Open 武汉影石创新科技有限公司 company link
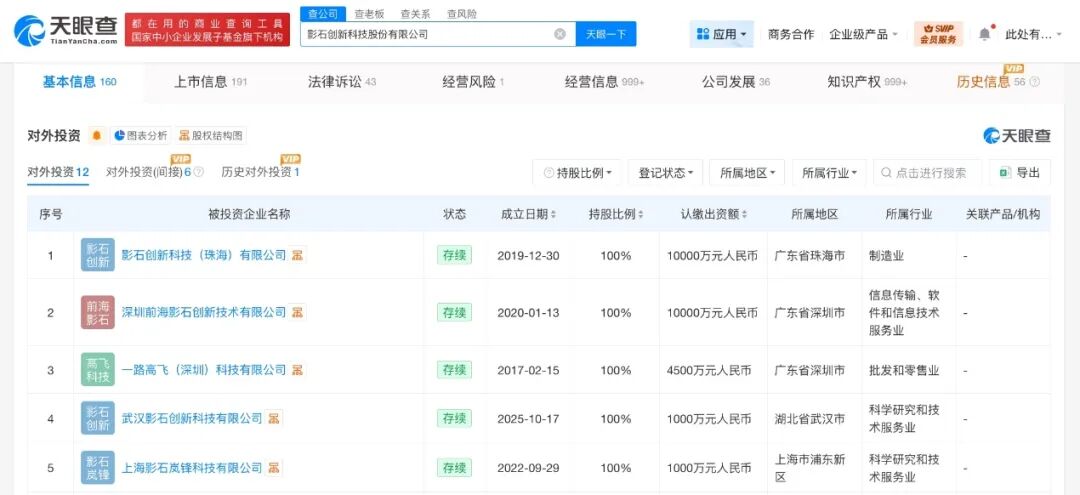The height and width of the screenshot is (495, 1080). click(x=191, y=418)
